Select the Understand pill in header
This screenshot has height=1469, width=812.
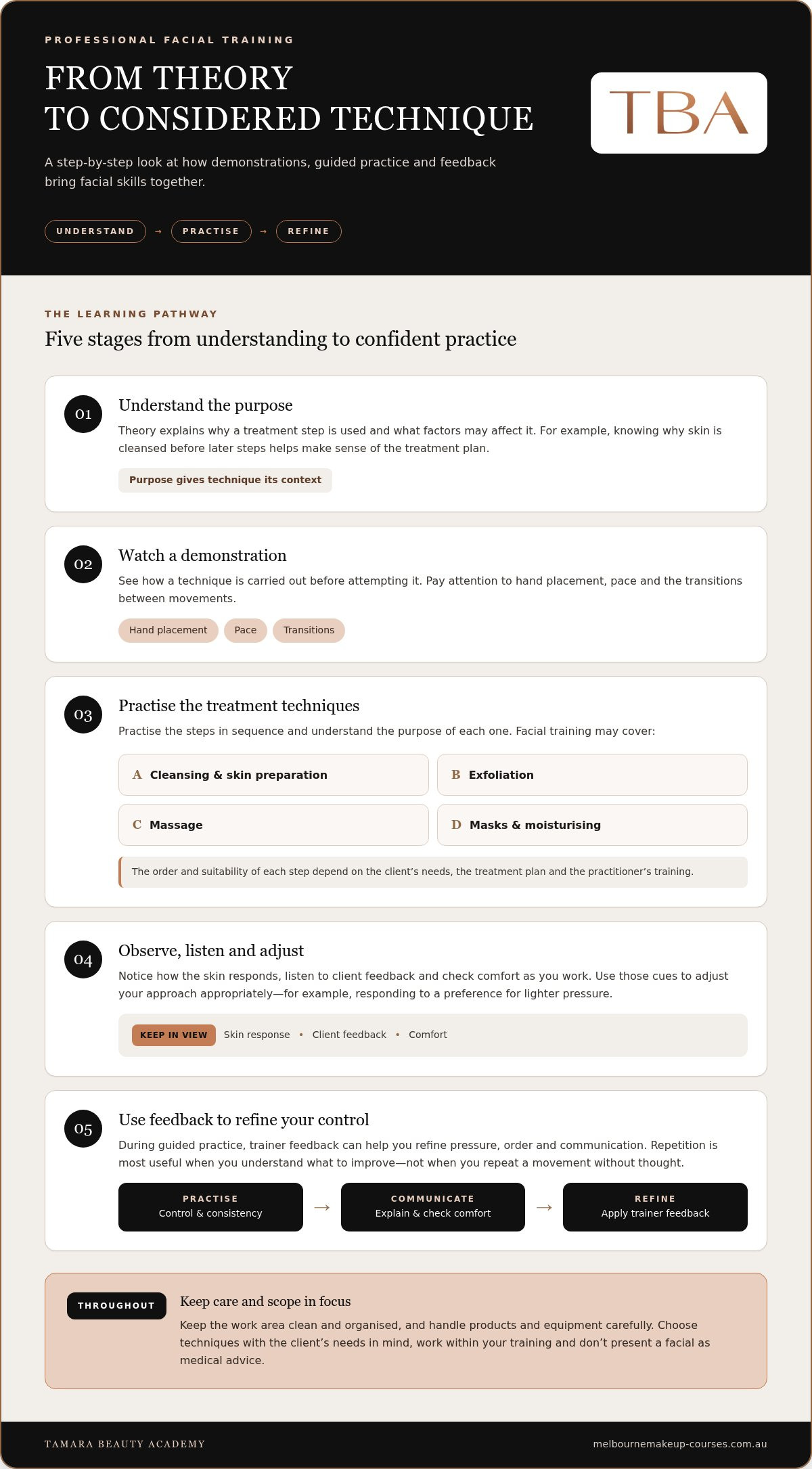point(95,231)
